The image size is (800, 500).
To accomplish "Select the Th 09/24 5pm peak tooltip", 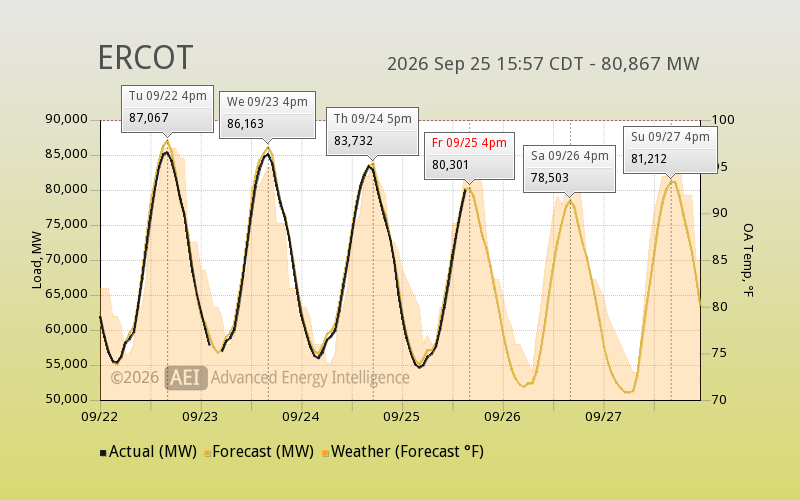I will coord(372,132).
